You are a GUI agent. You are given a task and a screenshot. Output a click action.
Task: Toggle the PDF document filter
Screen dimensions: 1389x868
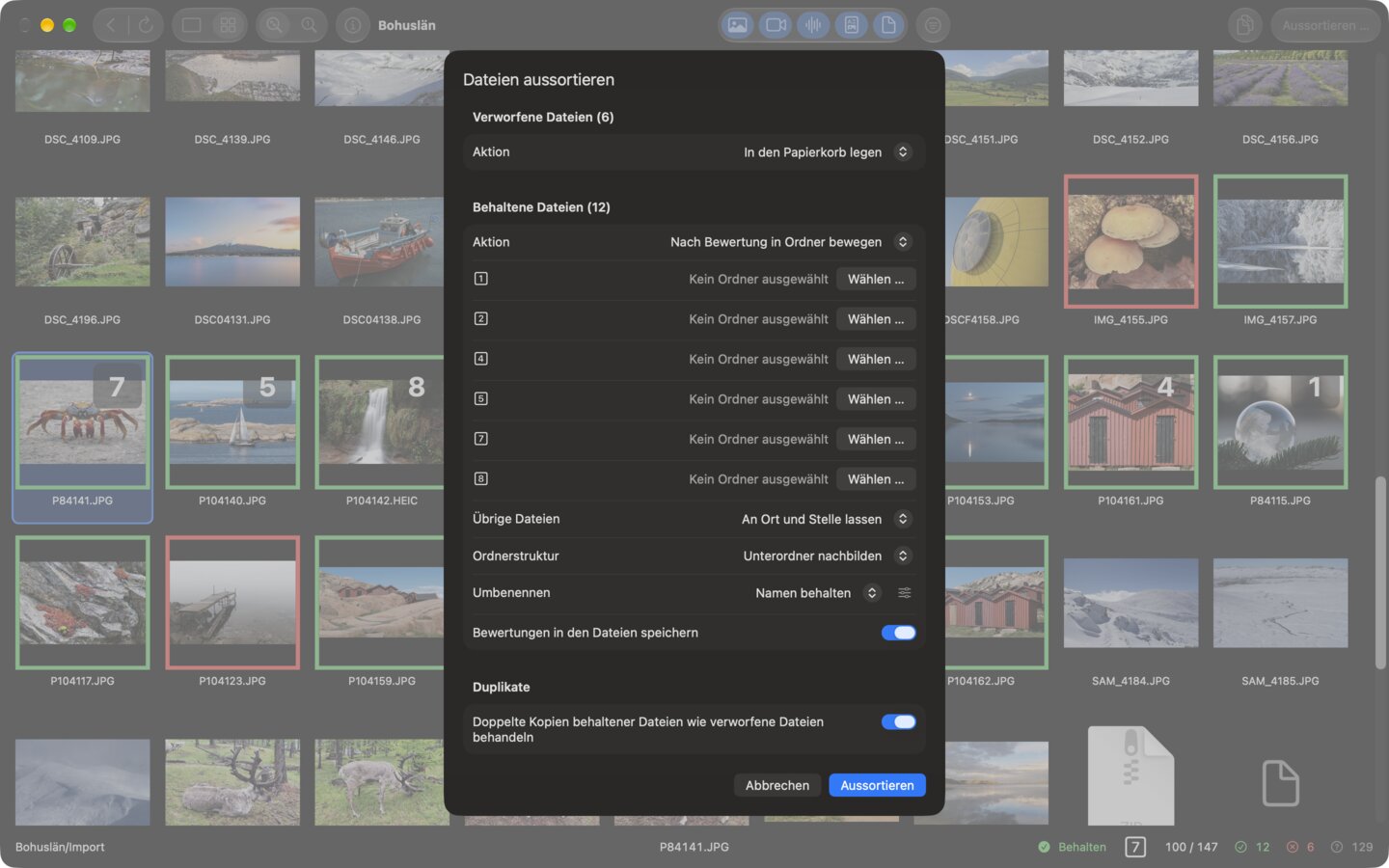pos(851,25)
